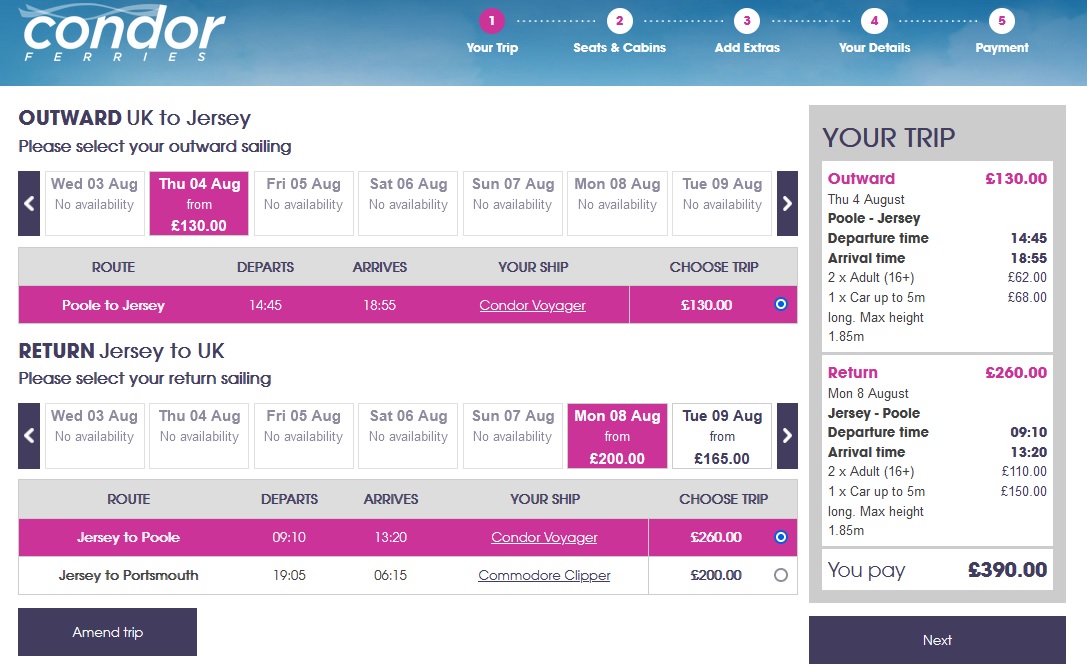Click the Payment step label
Image resolution: width=1087 pixels, height=672 pixels.
[x=1002, y=48]
